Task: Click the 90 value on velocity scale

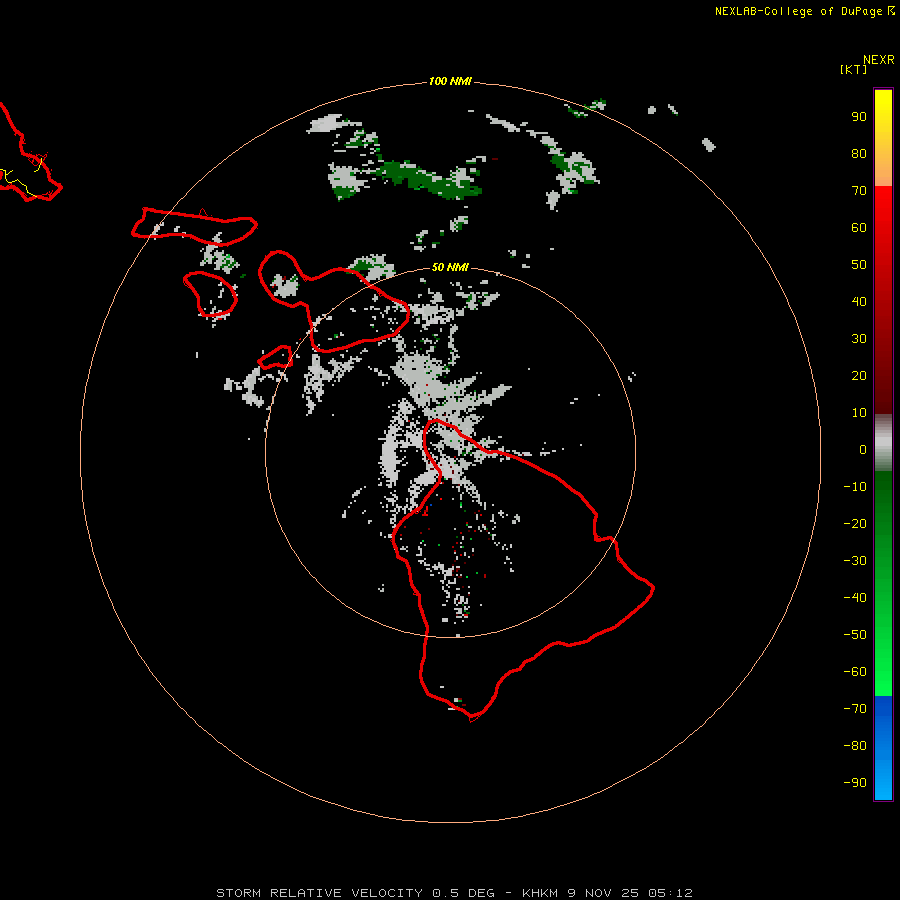Action: 859,117
